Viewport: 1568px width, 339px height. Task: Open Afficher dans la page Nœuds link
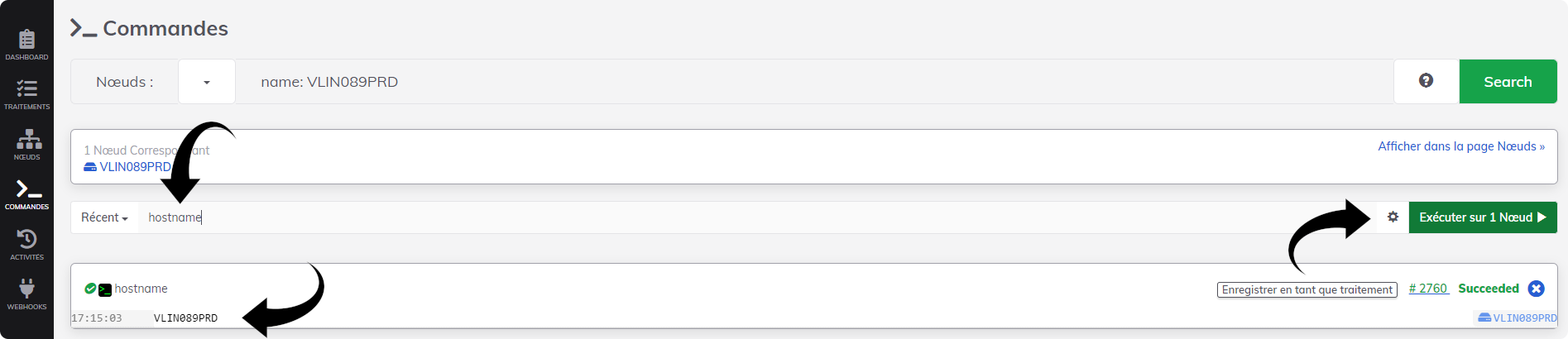pyautogui.click(x=1461, y=146)
